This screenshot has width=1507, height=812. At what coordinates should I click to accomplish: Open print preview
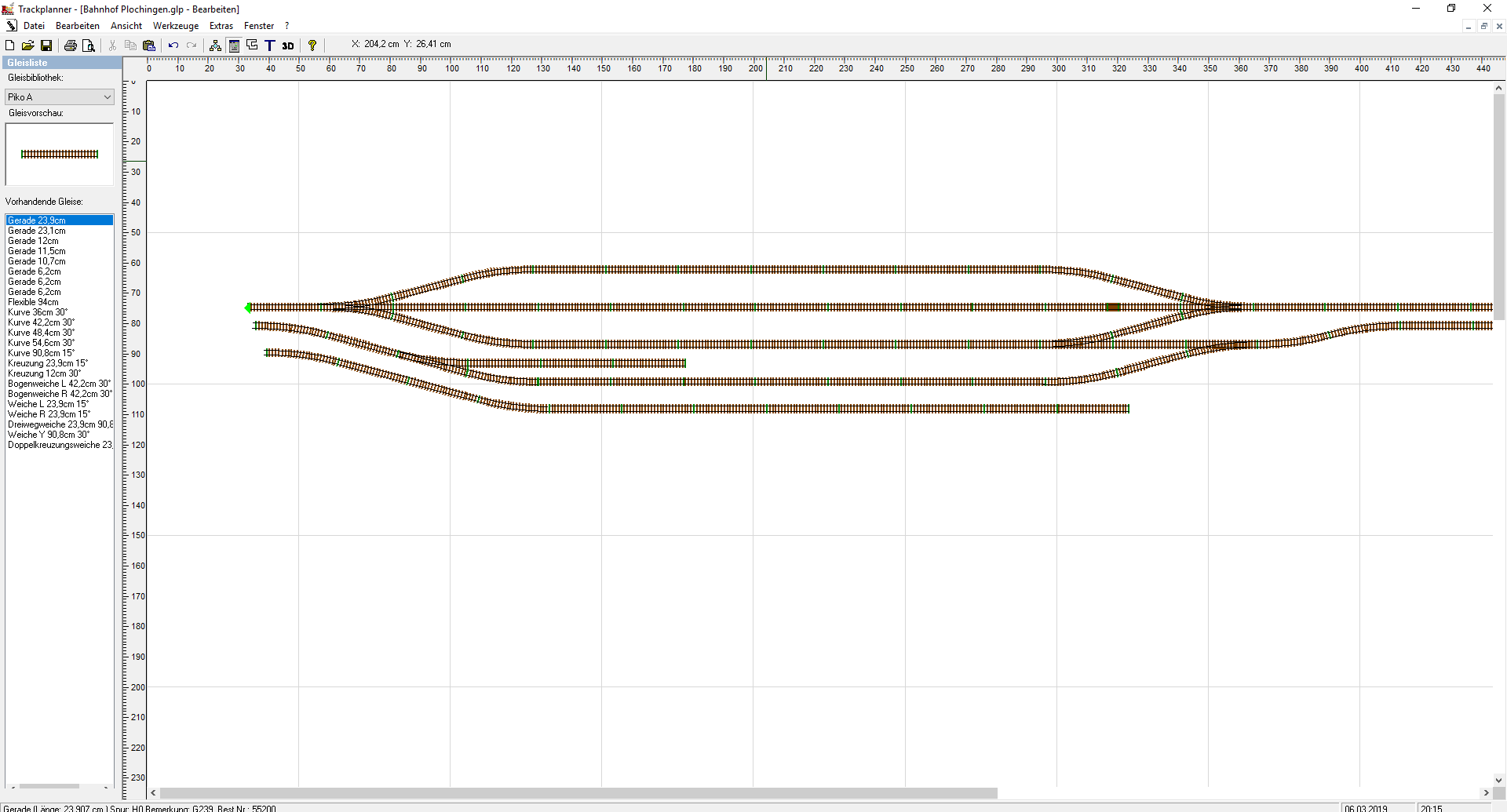(89, 46)
